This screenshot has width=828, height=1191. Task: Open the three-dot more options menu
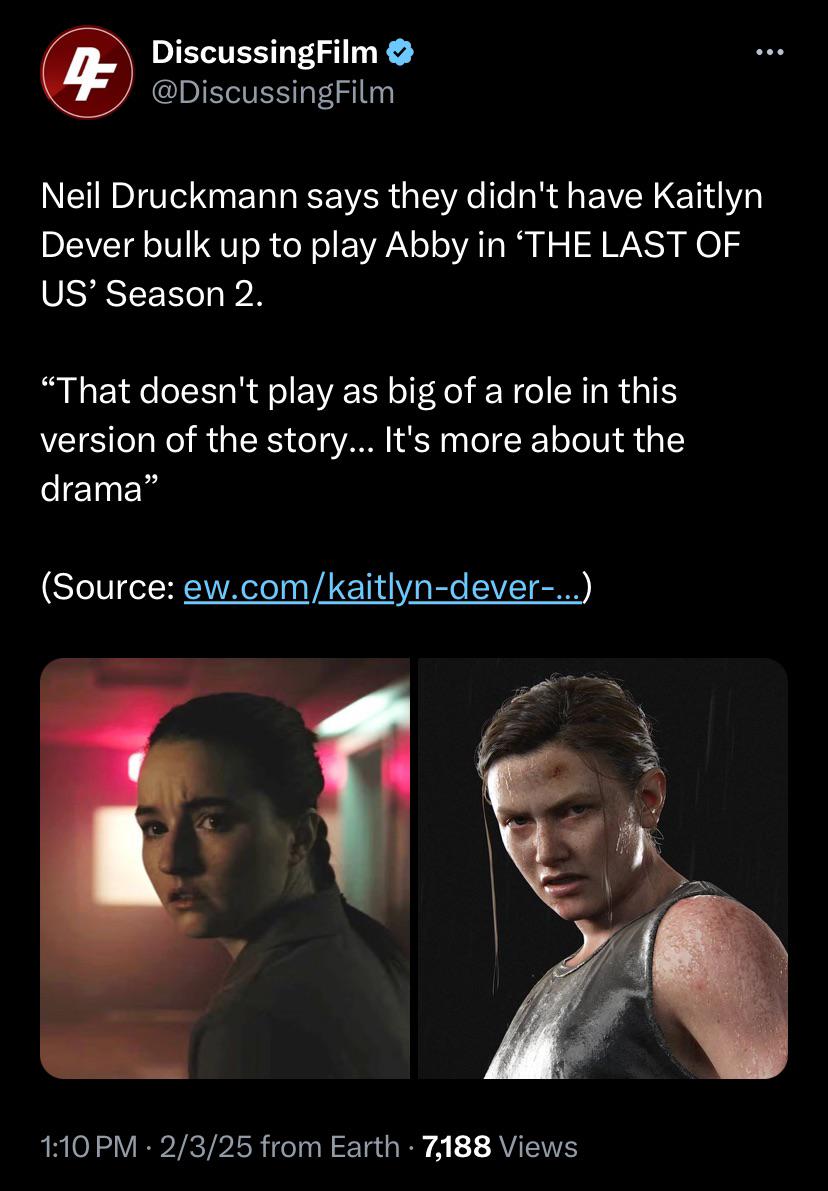coord(770,52)
